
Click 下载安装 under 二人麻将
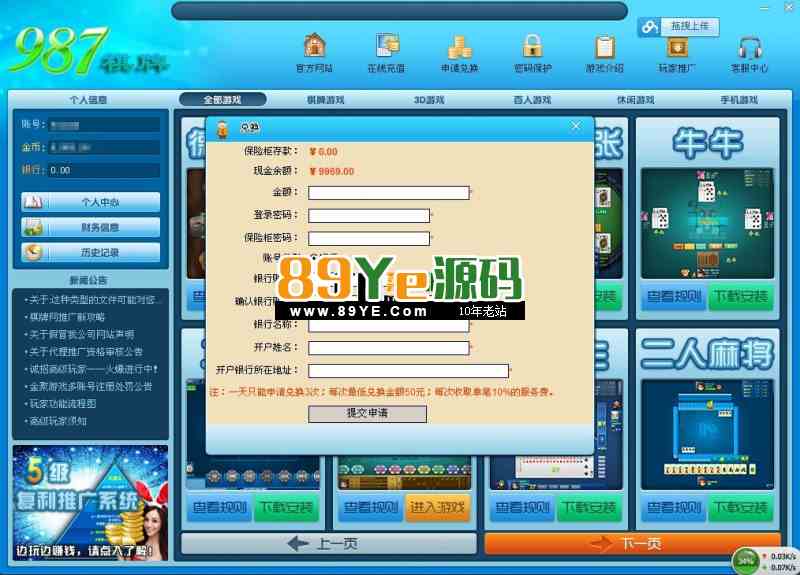pyautogui.click(x=740, y=508)
